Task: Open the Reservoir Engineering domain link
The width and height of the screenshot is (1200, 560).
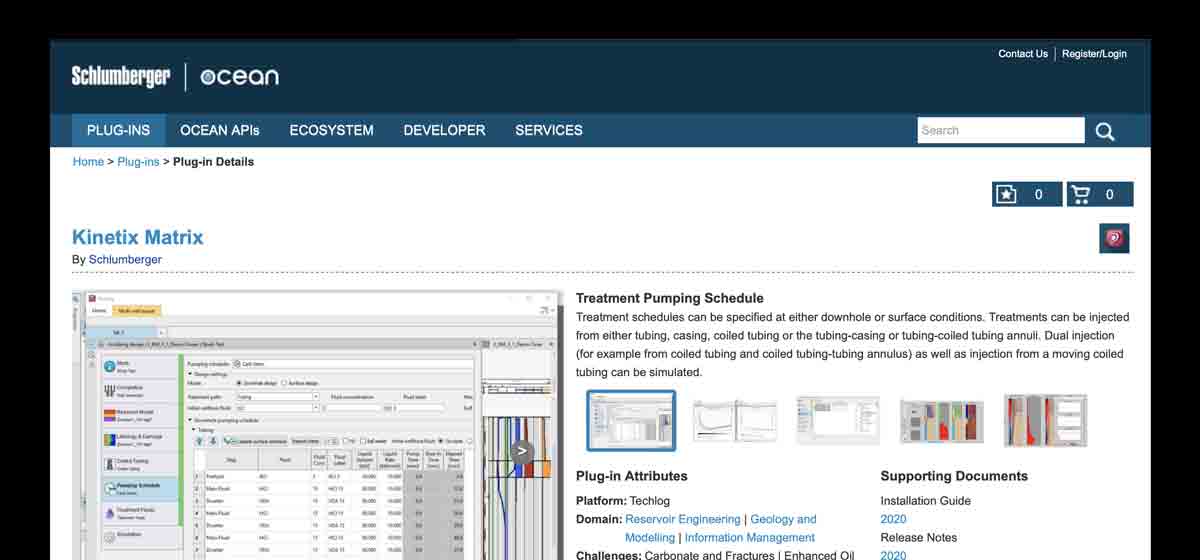Action: [683, 520]
